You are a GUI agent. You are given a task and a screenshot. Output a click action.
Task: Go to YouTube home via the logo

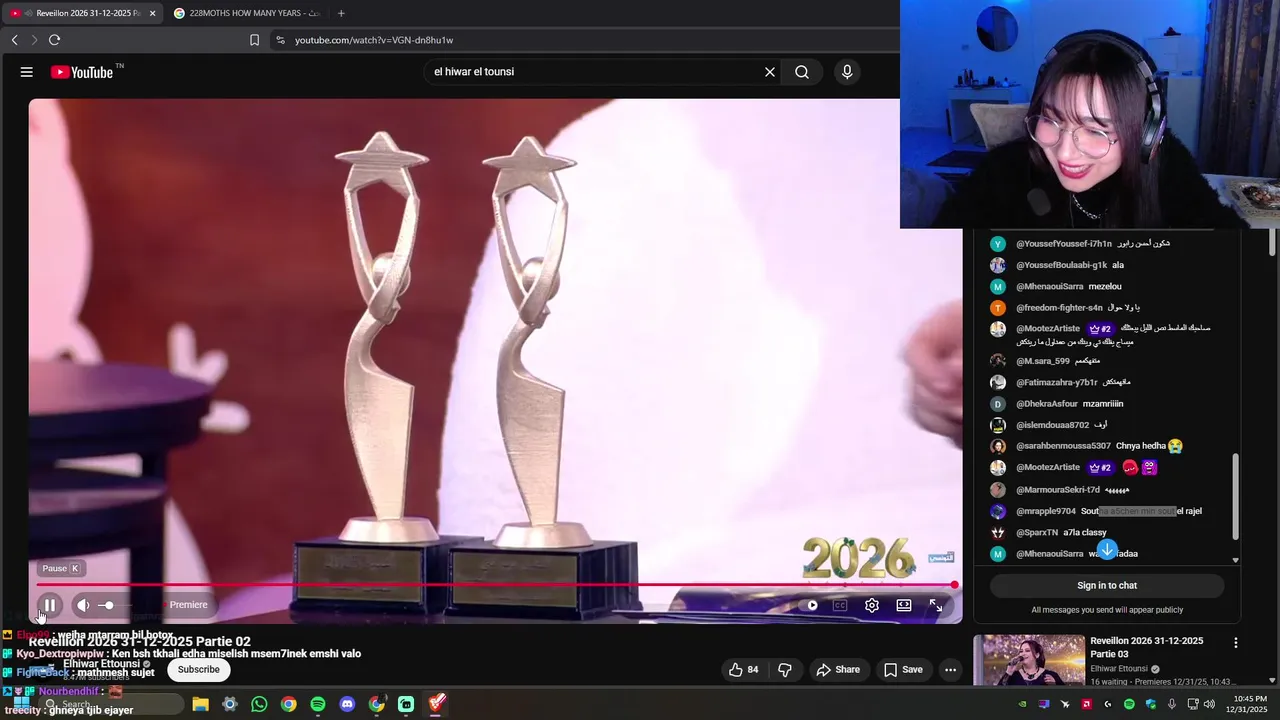(x=82, y=72)
